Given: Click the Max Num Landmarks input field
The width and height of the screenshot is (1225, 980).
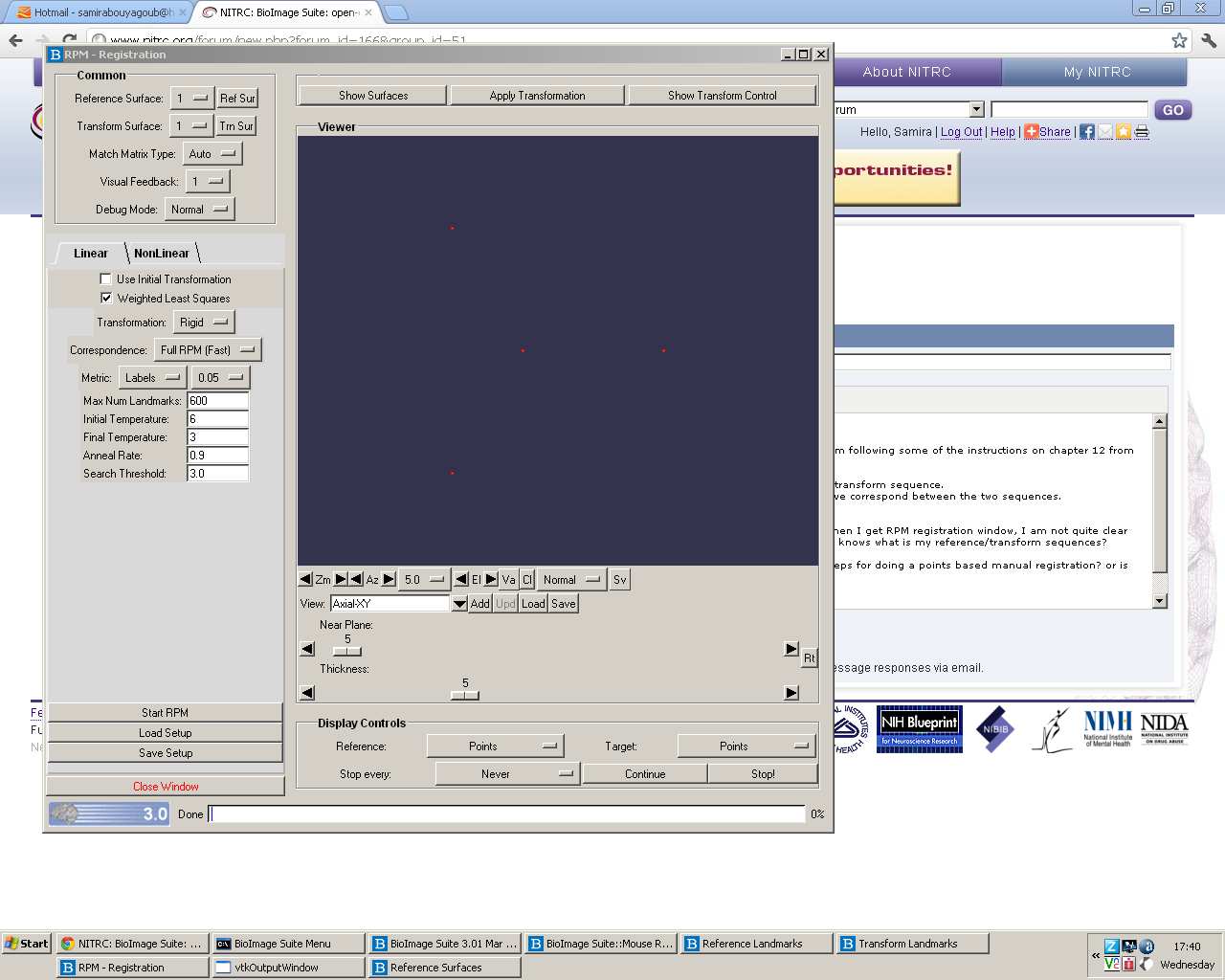Looking at the screenshot, I should pos(217,401).
